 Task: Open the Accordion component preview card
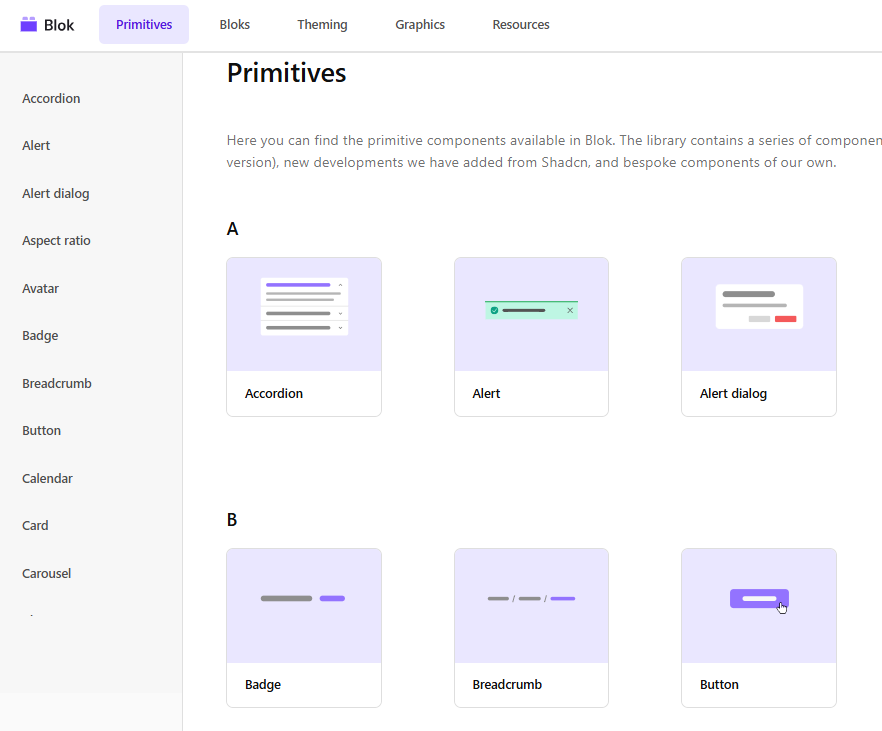click(x=304, y=337)
